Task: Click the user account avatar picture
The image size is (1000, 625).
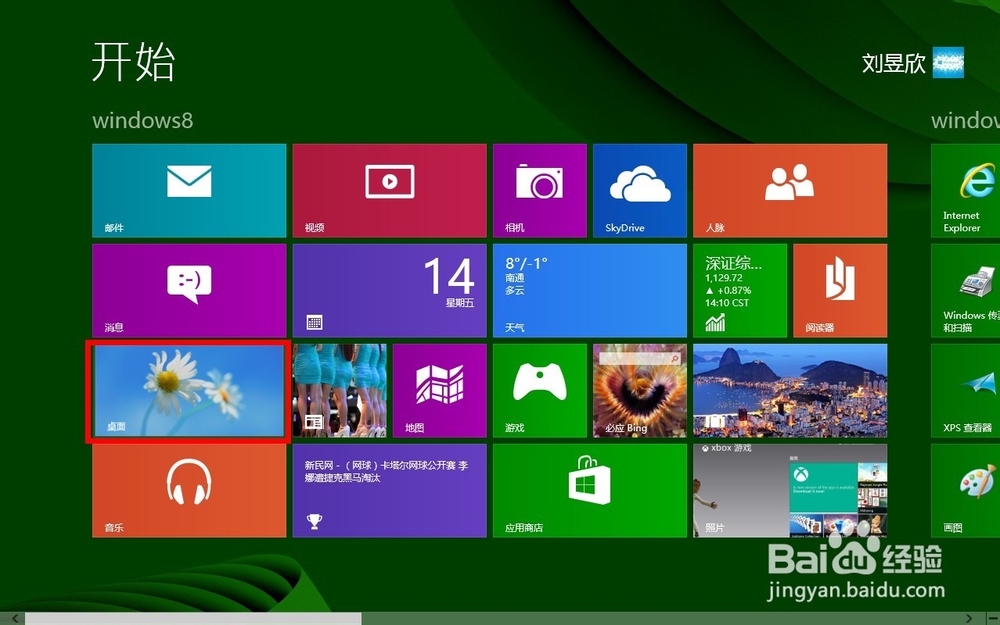Action: click(x=948, y=62)
